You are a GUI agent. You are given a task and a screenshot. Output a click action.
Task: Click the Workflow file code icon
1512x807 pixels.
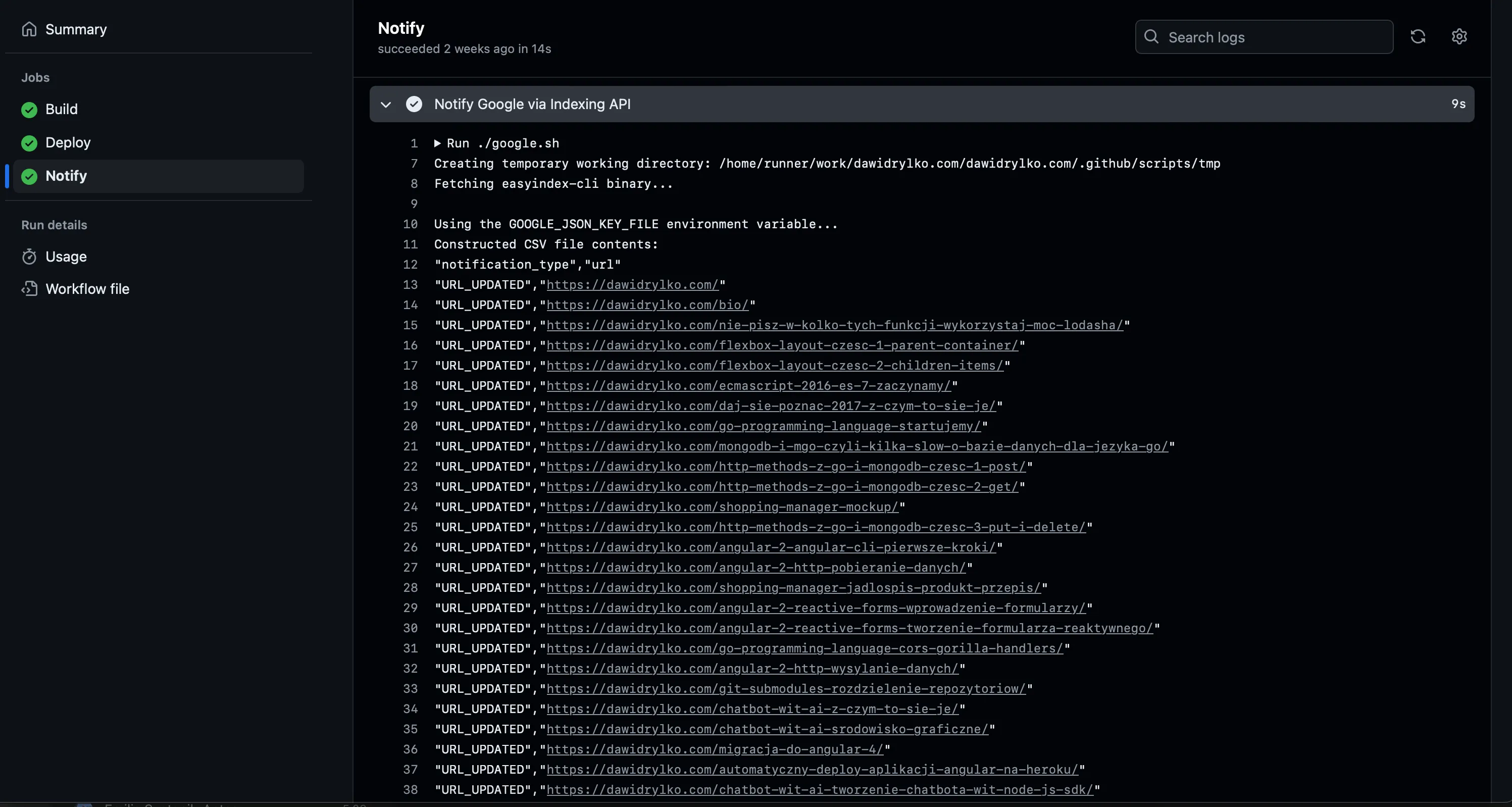[29, 289]
